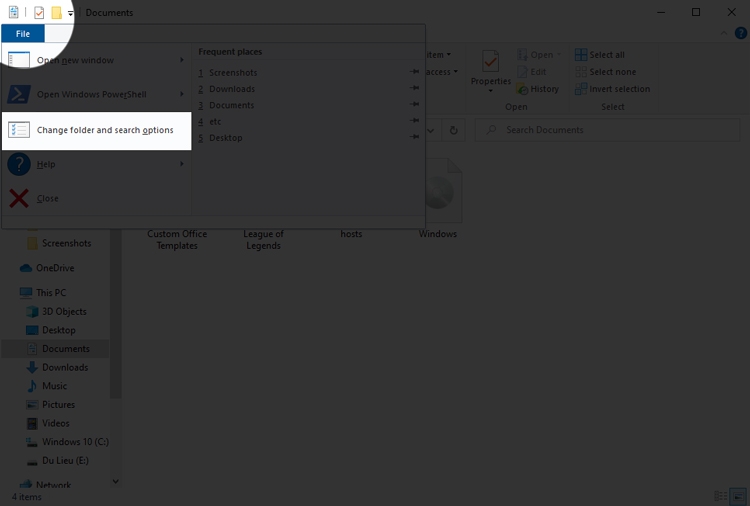Viewport: 750px width, 506px height.
Task: Click the quick access new folder icon
Action: pos(56,12)
